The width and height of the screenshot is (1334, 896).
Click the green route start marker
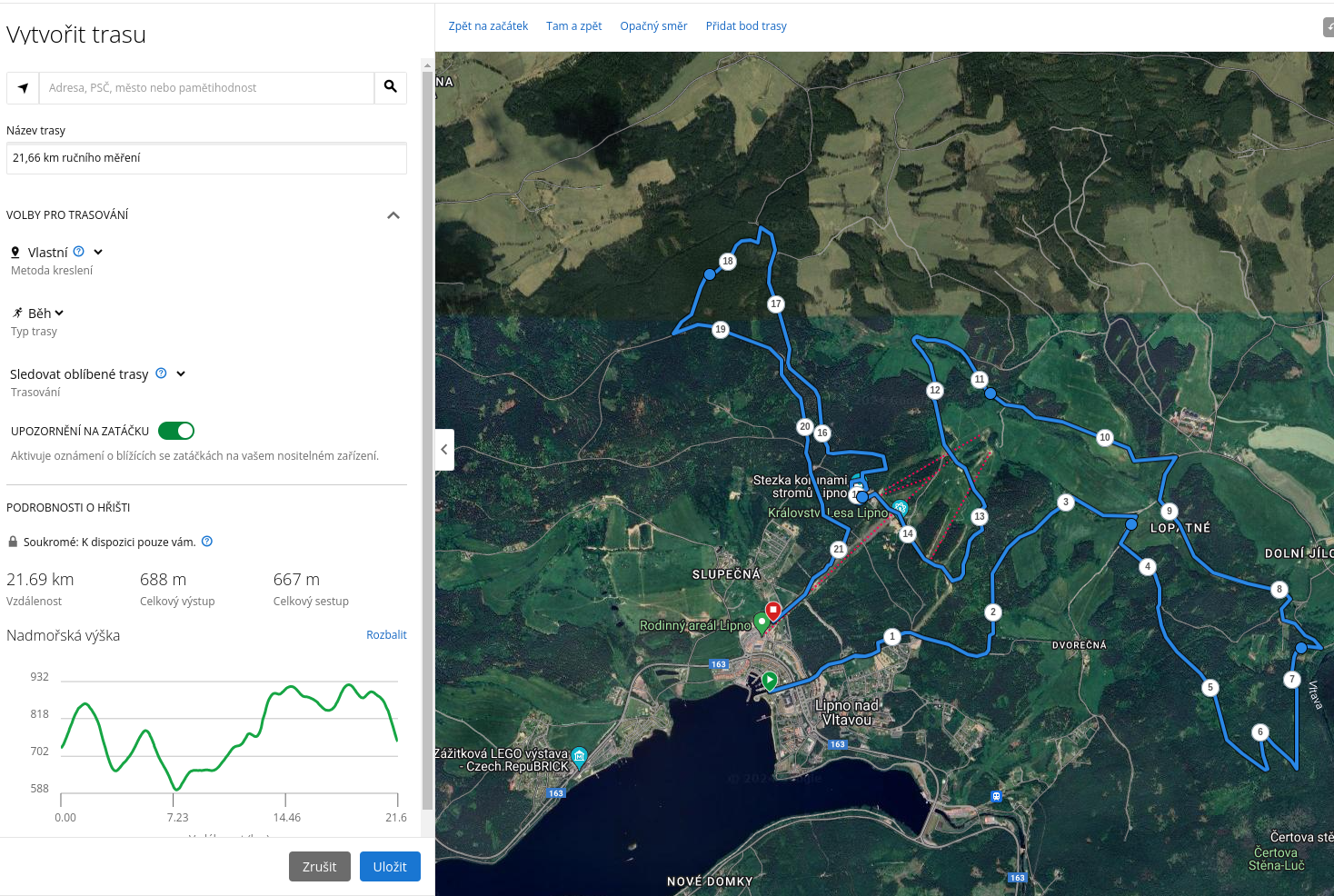click(770, 680)
